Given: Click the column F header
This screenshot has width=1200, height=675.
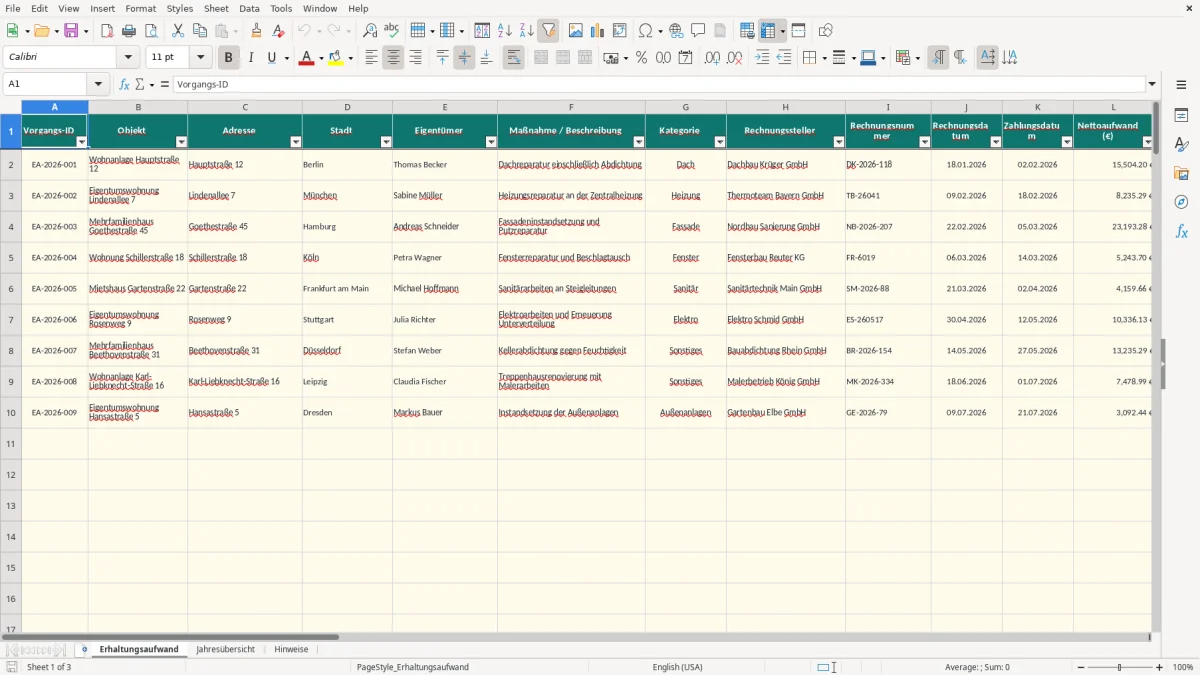Looking at the screenshot, I should 571,107.
